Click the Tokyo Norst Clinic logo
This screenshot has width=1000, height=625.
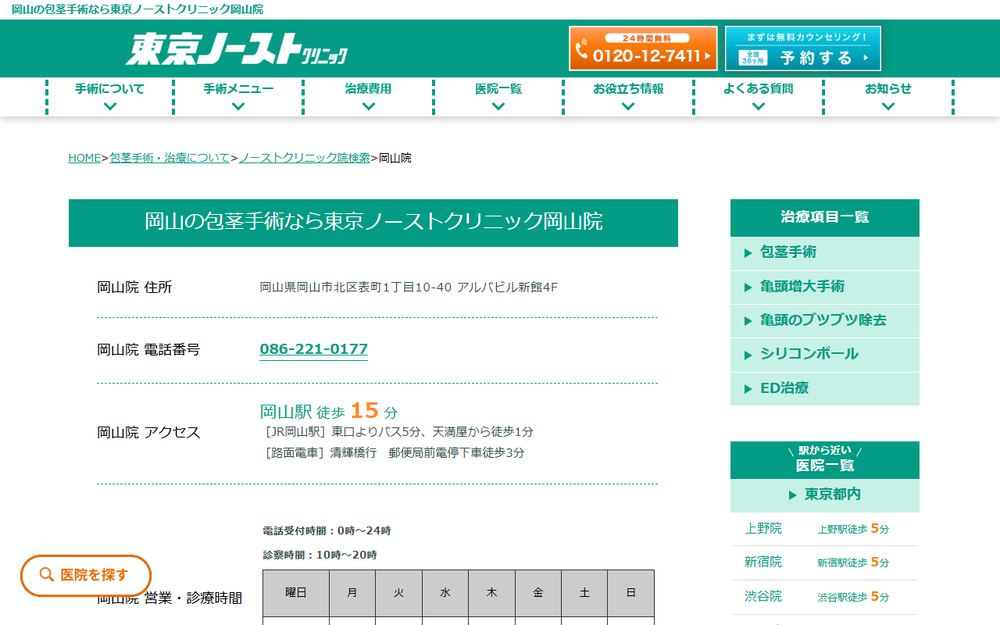click(x=237, y=49)
